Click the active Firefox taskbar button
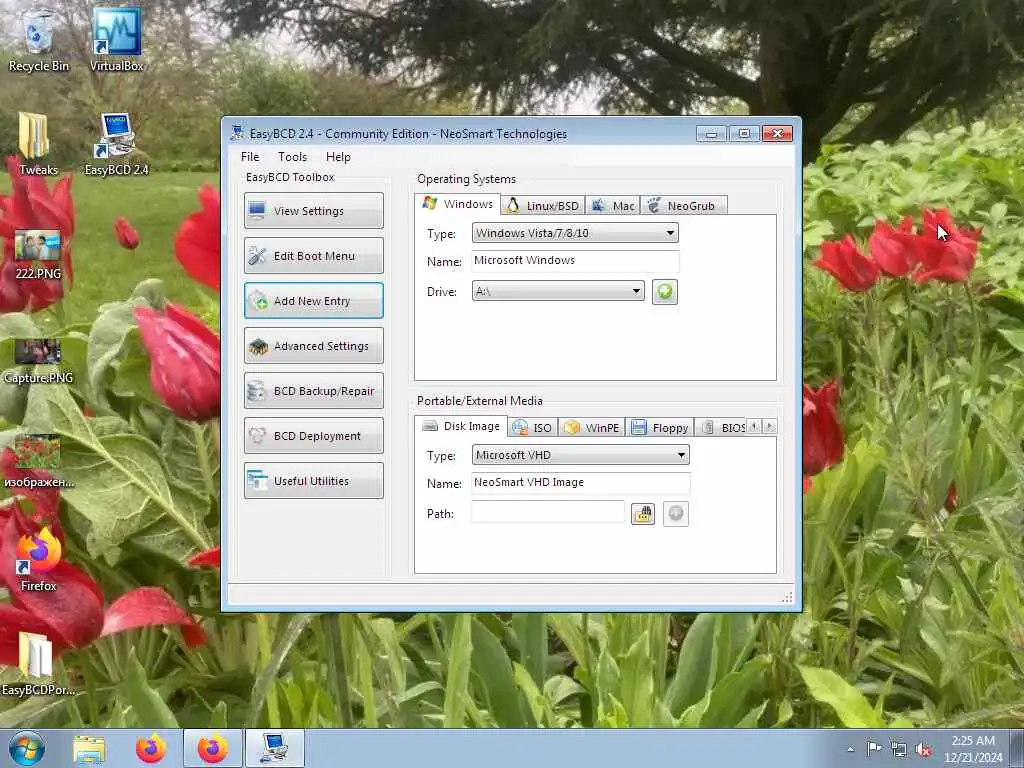 click(213, 748)
